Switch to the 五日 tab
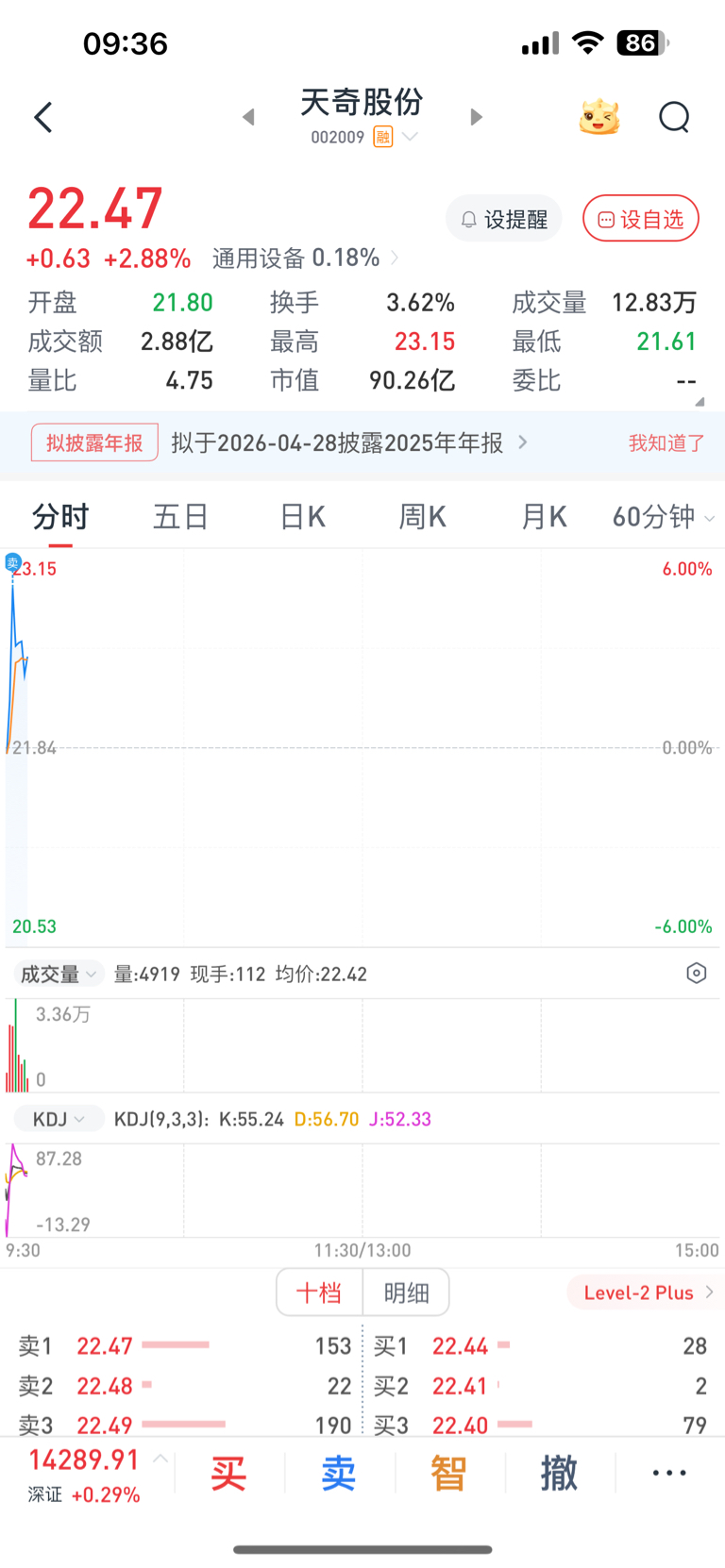This screenshot has width=725, height=1568. (x=180, y=517)
